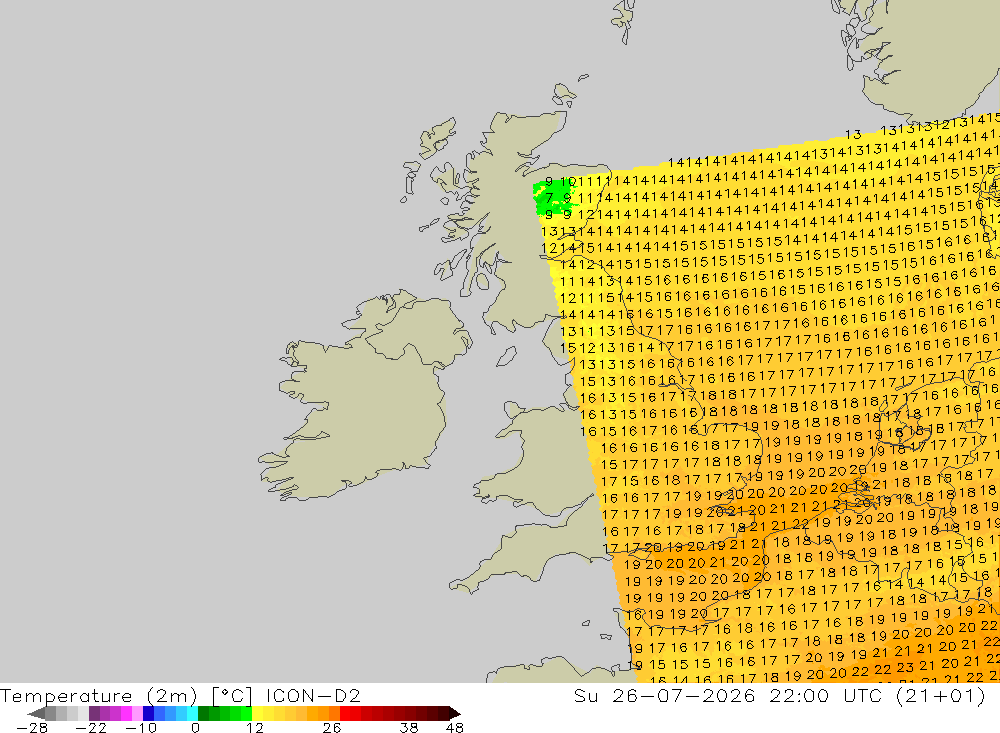This screenshot has height=733, width=1000.
Task: Click the -22 legend value
Action: [x=91, y=727]
